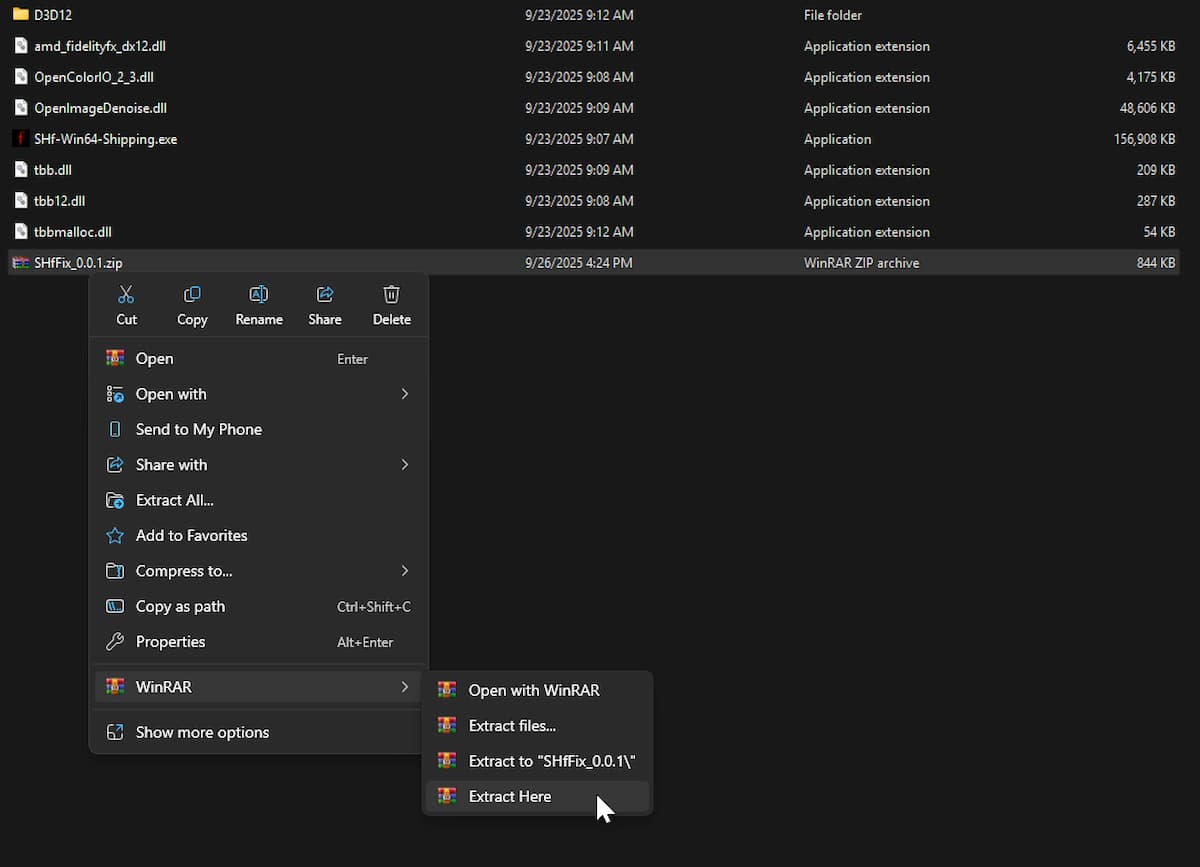Screen dimensions: 1200x867
Task: Click the Delete trash icon
Action: point(391,294)
